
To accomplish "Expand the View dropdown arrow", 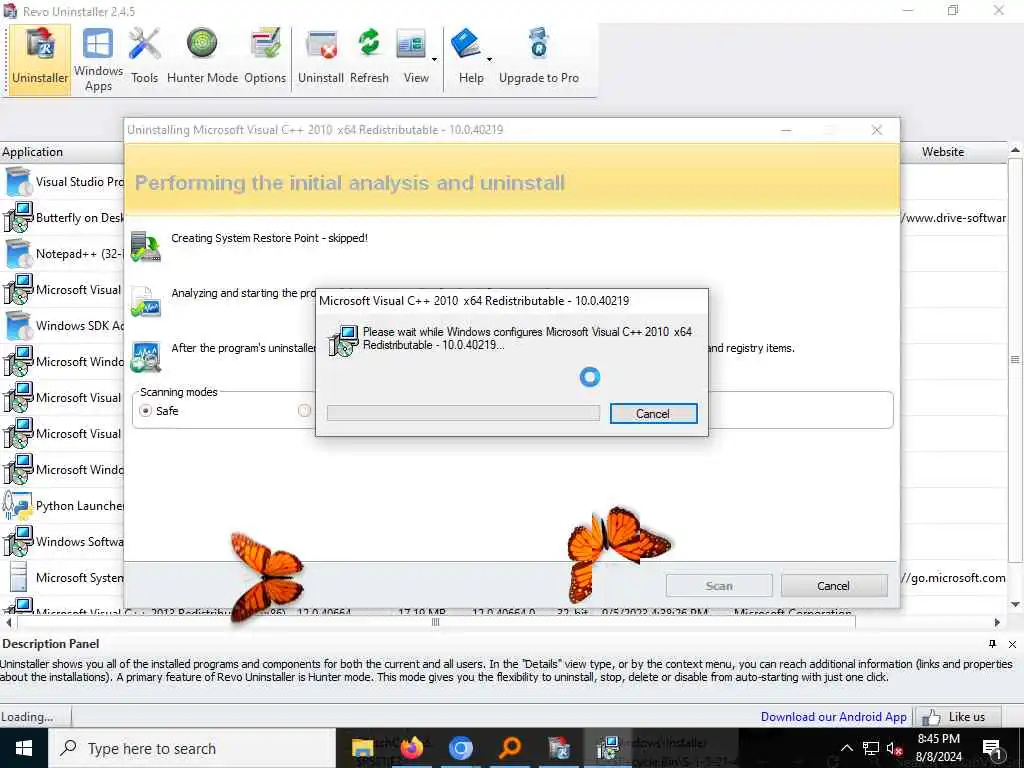I will pyautogui.click(x=434, y=59).
